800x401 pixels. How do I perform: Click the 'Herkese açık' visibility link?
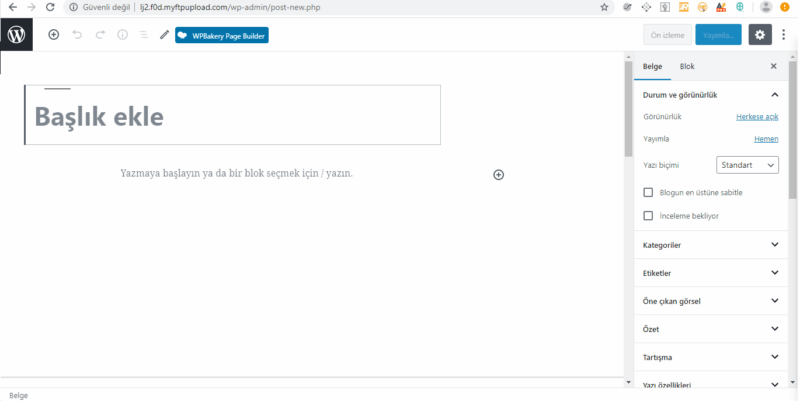[757, 116]
